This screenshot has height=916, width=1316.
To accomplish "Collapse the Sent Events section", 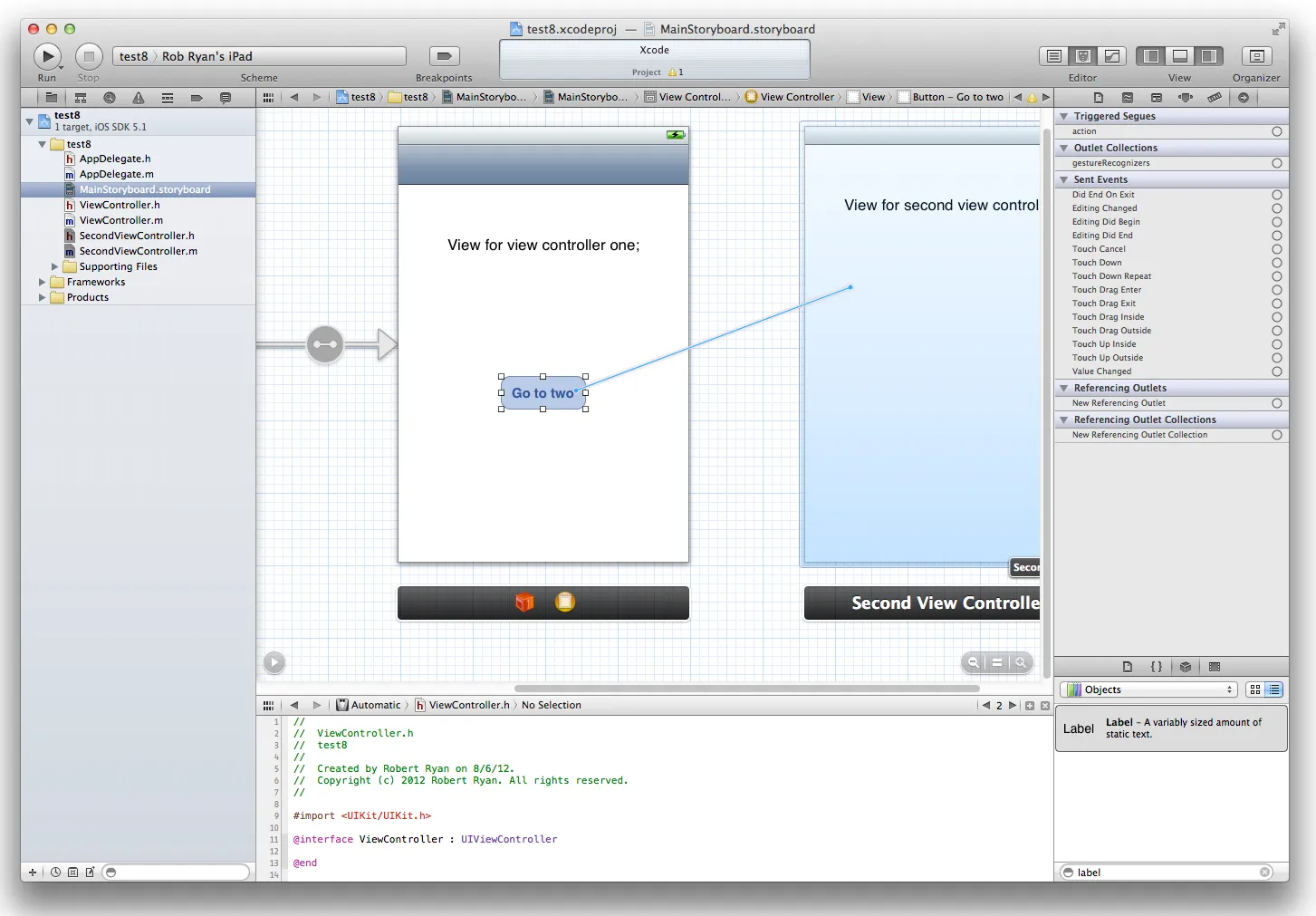I will pyautogui.click(x=1064, y=179).
